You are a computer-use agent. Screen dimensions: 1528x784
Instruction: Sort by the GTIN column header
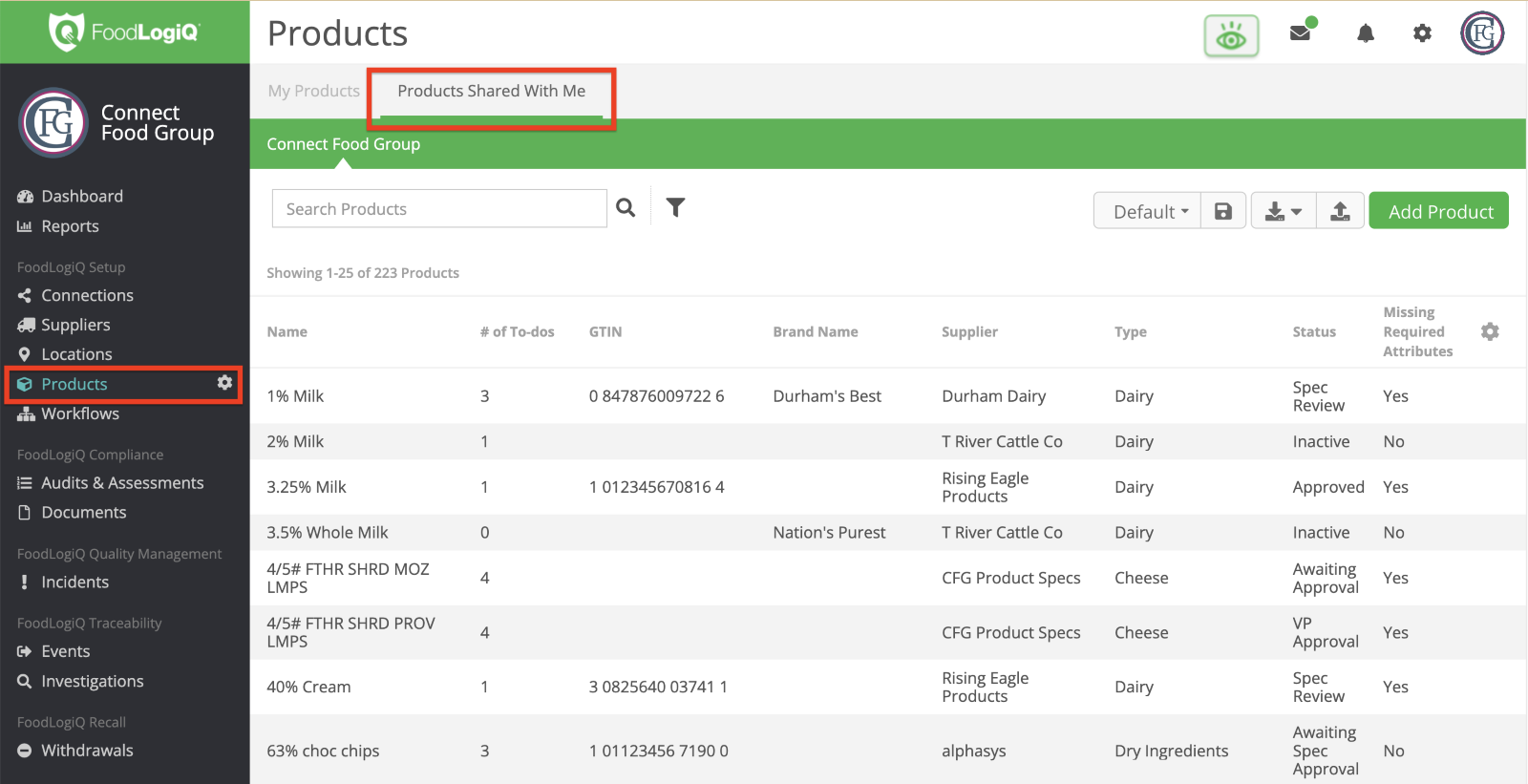(605, 332)
